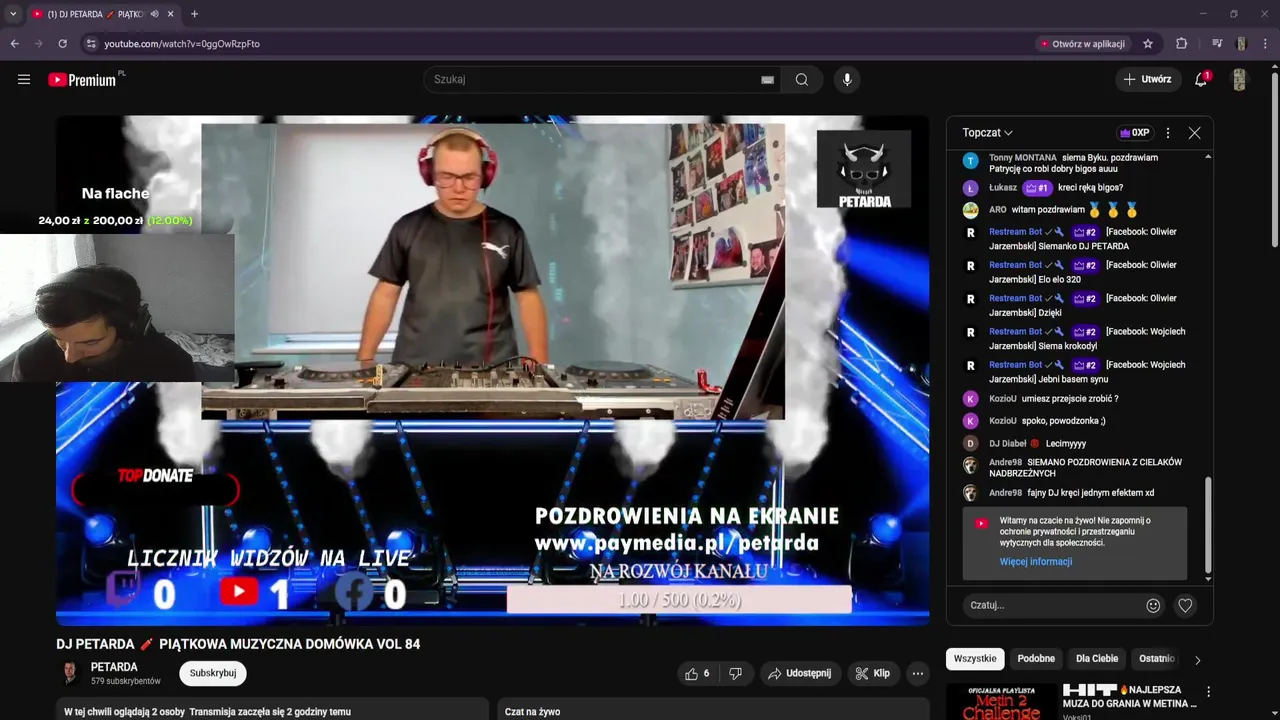Reload the YouTube page
The image size is (1280, 720).
(x=62, y=44)
